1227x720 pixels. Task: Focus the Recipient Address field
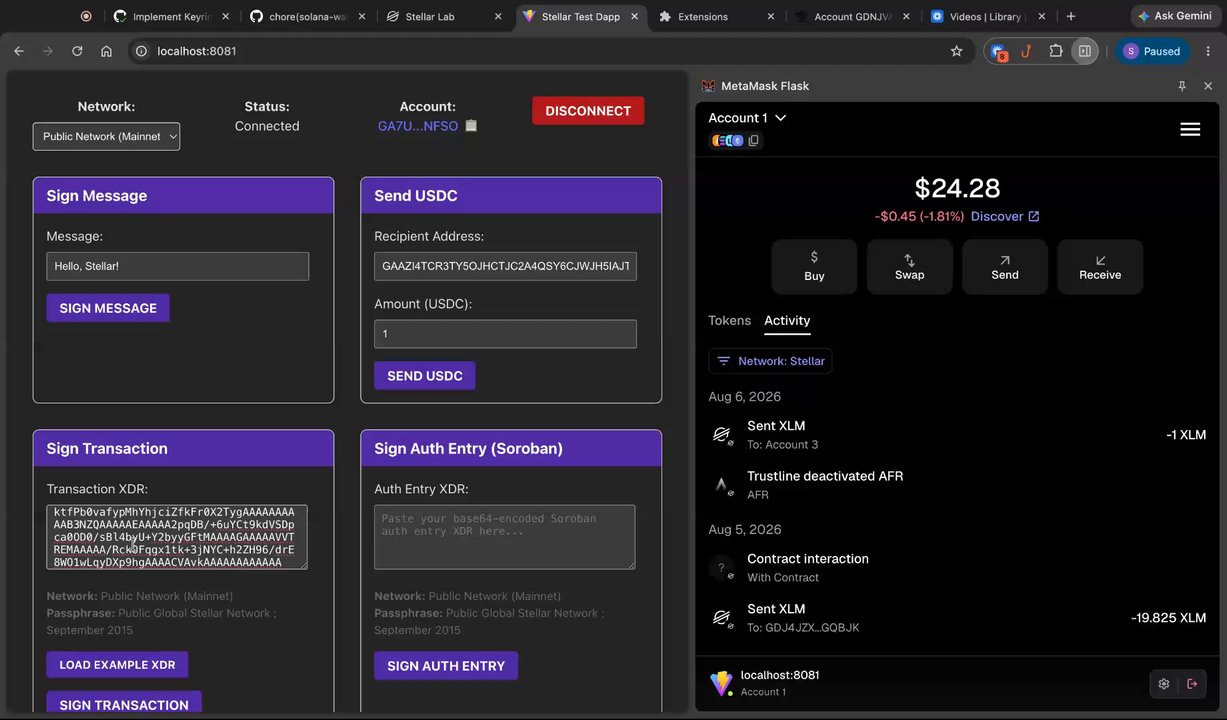[x=505, y=266]
